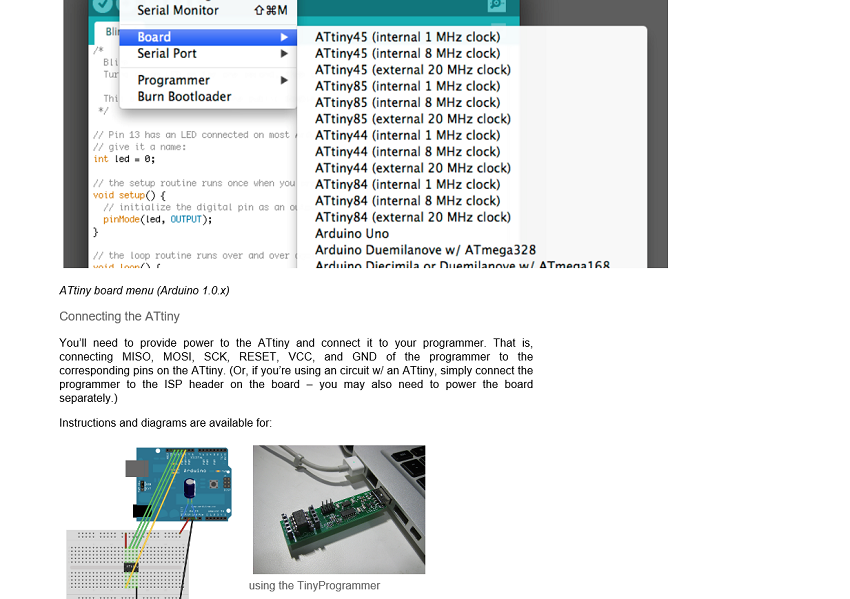Viewport: 850px width, 599px height.
Task: Click the 'void setup() {' code line
Action: coord(130,195)
